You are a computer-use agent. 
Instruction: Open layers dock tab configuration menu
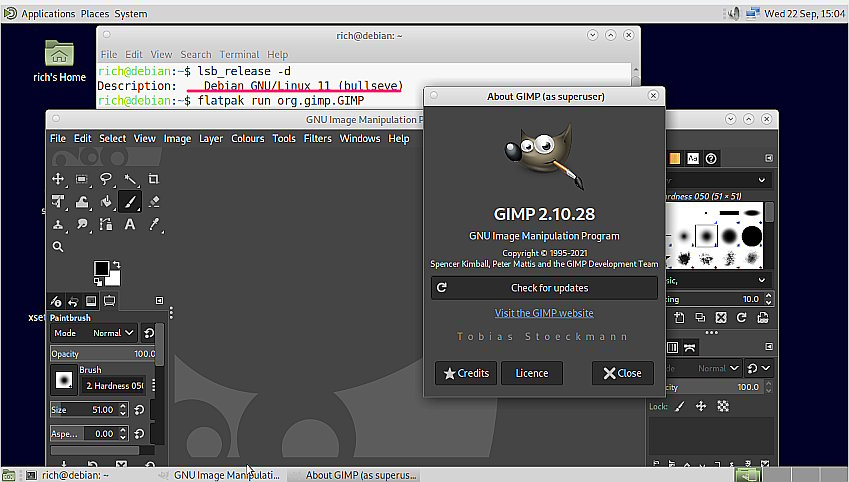point(769,347)
